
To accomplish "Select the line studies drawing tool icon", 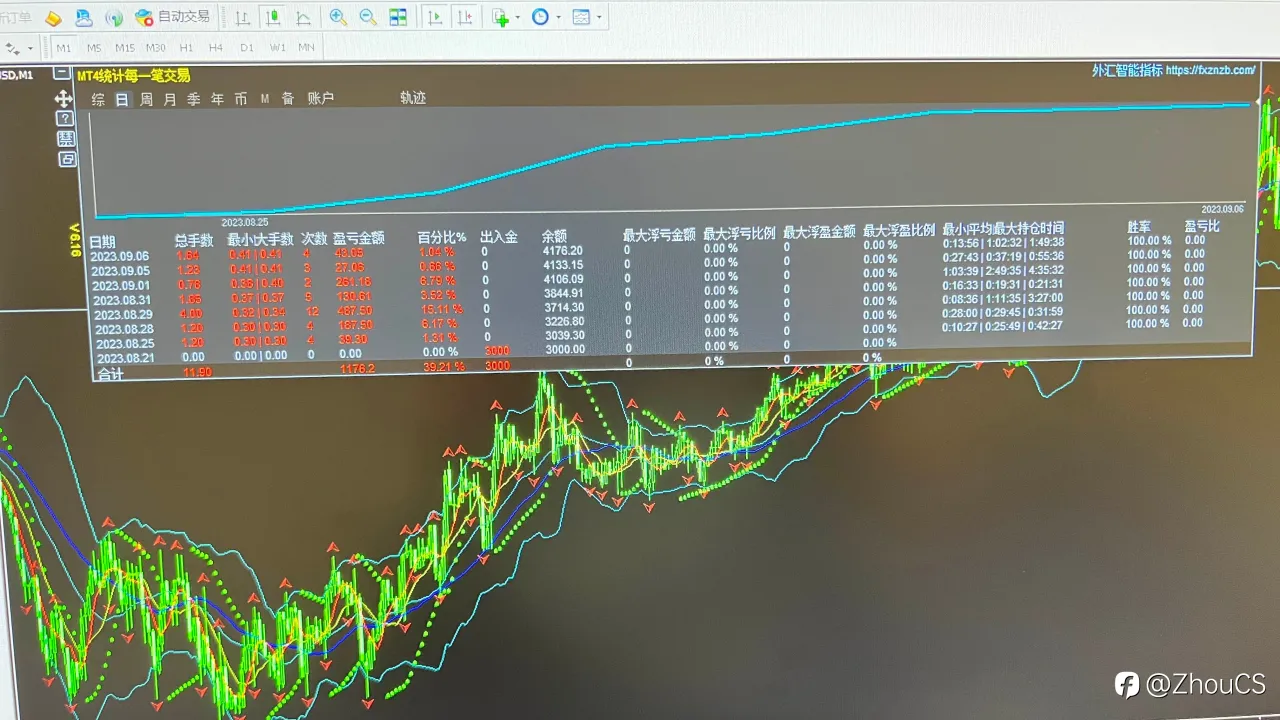I will pyautogui.click(x=14, y=48).
